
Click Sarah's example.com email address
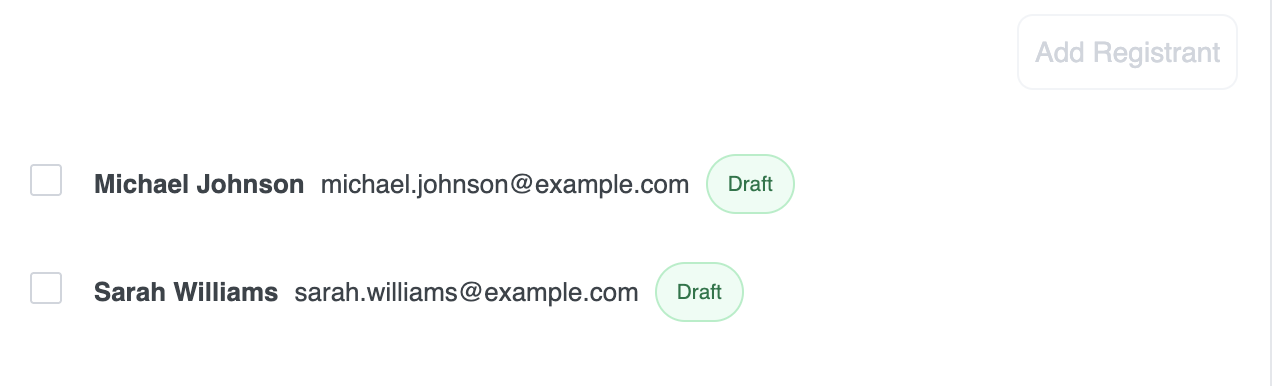[466, 292]
